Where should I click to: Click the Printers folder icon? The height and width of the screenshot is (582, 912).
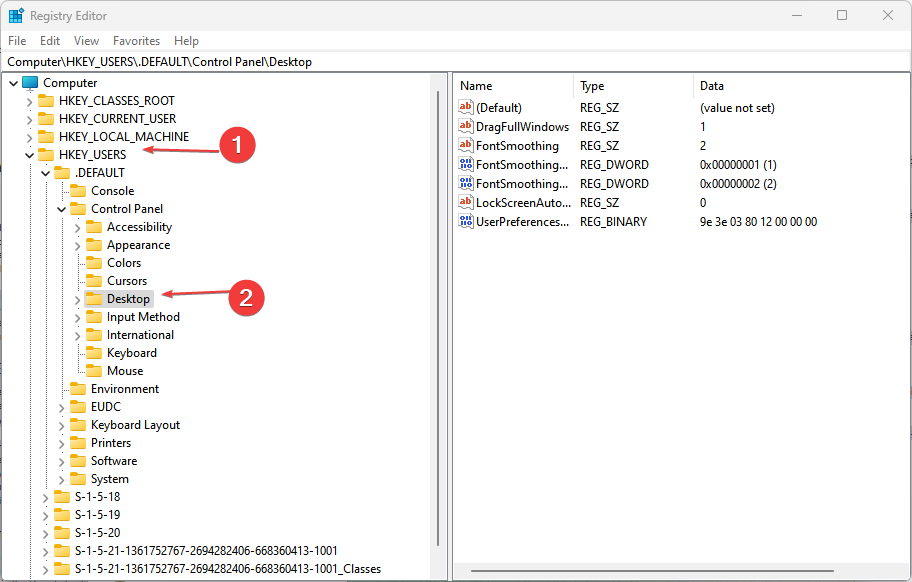[78, 444]
